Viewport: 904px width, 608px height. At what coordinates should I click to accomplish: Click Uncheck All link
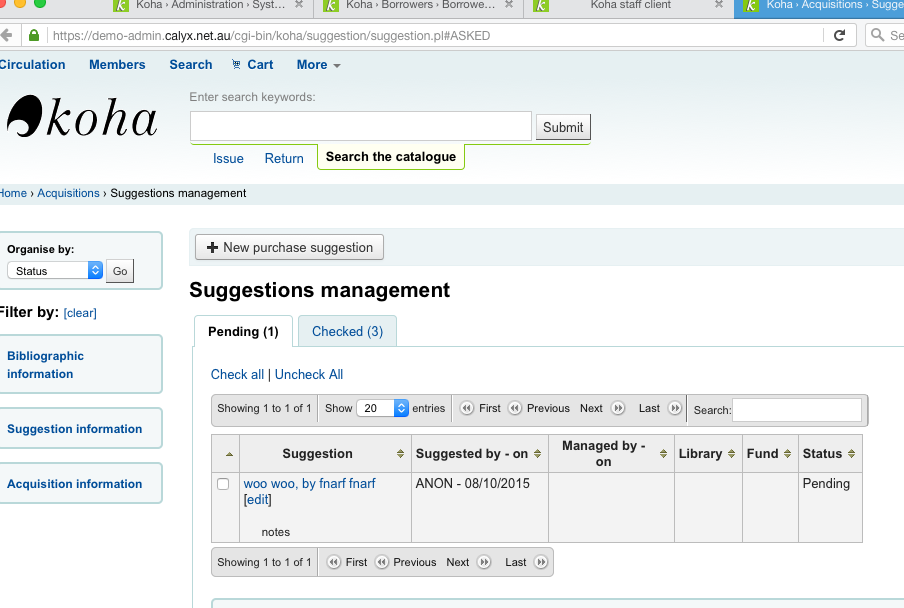(309, 374)
